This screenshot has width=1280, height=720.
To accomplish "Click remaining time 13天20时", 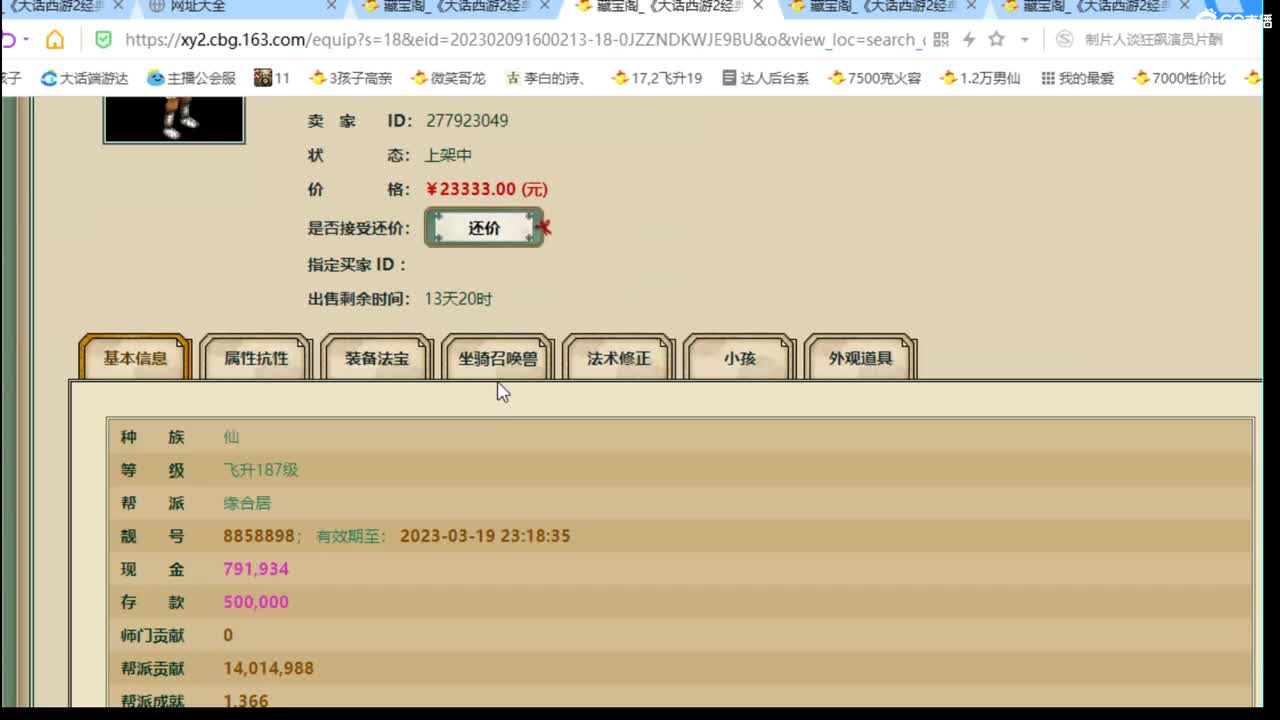I will (x=458, y=299).
